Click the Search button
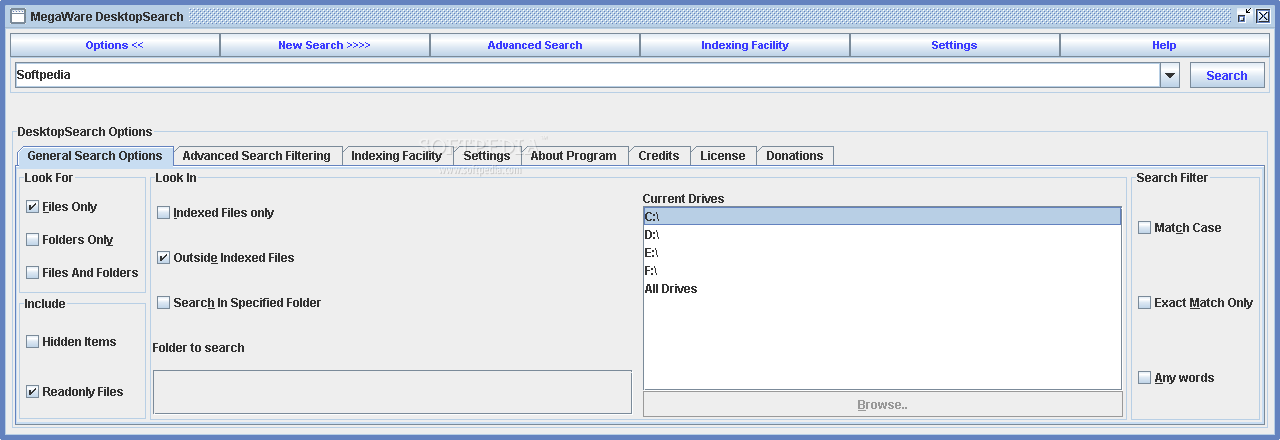Screen dimensions: 1280x440 click(1227, 75)
